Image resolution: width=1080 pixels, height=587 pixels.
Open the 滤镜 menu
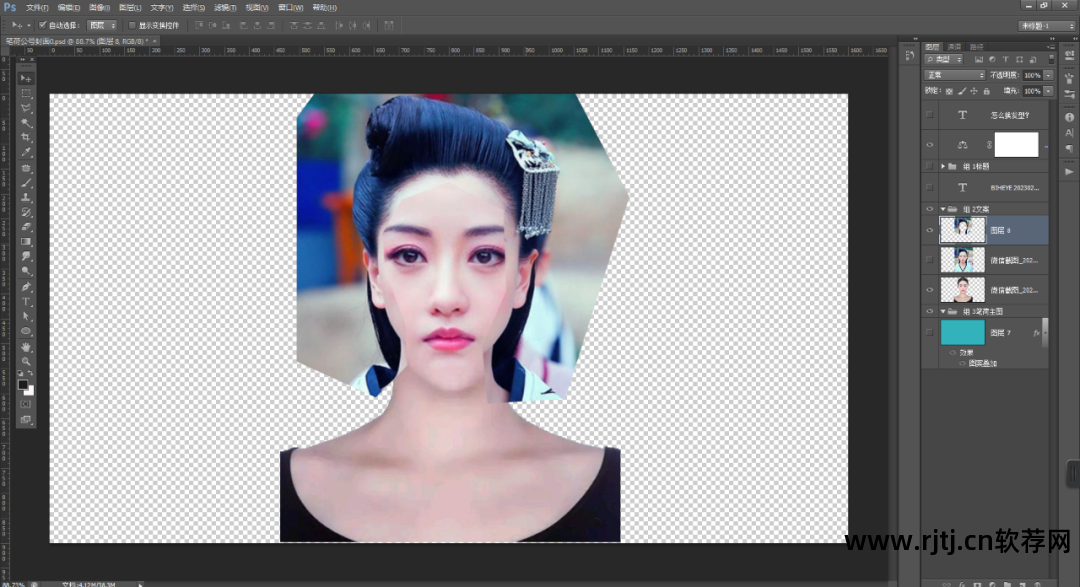point(224,7)
